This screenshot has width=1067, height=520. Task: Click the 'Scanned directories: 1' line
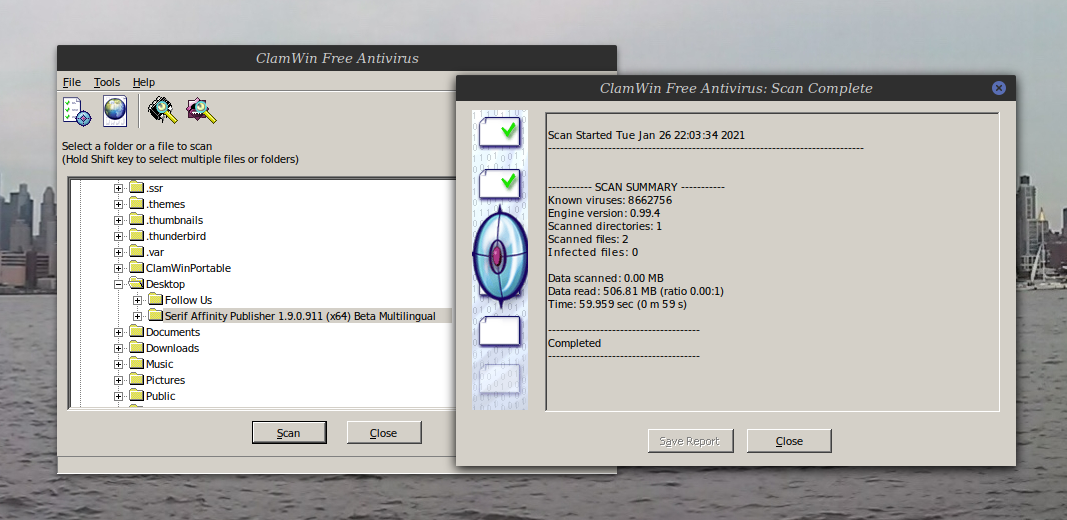pos(605,226)
